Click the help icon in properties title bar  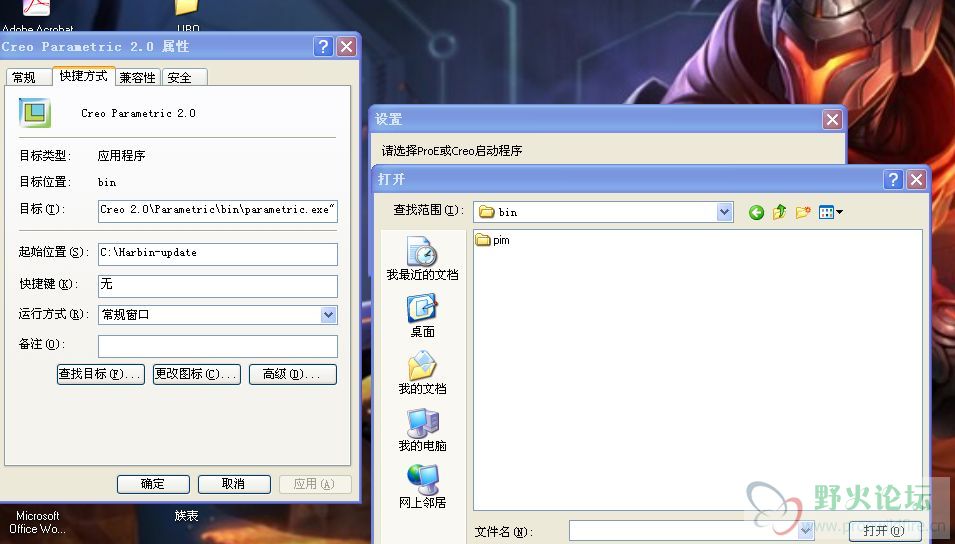click(x=323, y=46)
